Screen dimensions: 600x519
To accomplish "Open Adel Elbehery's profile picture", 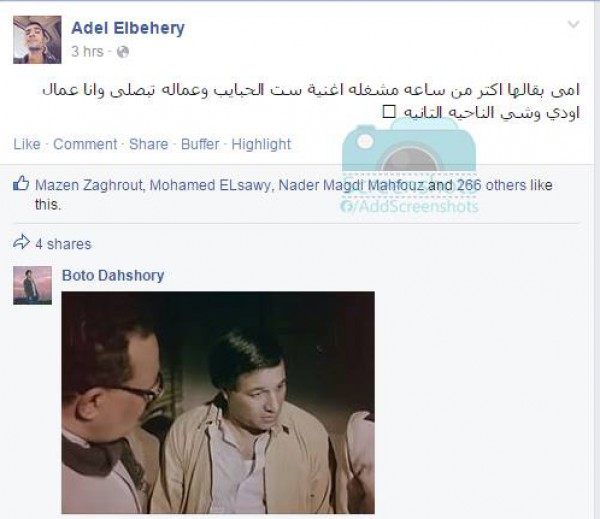I will click(37, 40).
